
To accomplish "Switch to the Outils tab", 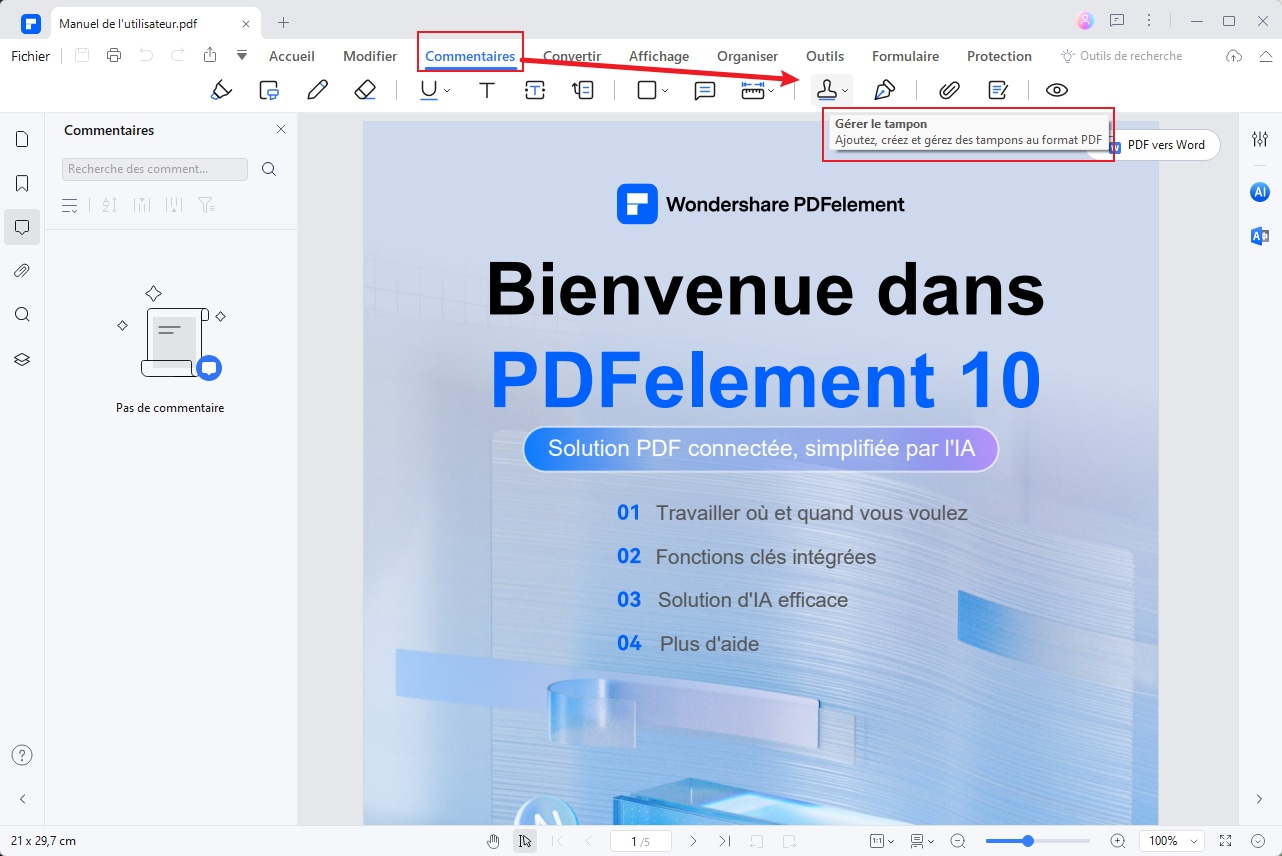I will (x=825, y=56).
